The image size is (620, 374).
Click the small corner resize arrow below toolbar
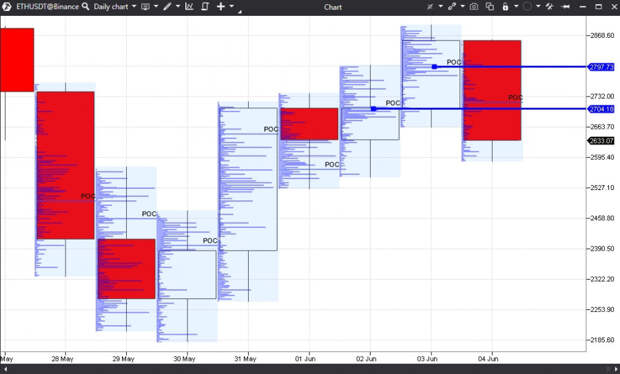(x=240, y=13)
